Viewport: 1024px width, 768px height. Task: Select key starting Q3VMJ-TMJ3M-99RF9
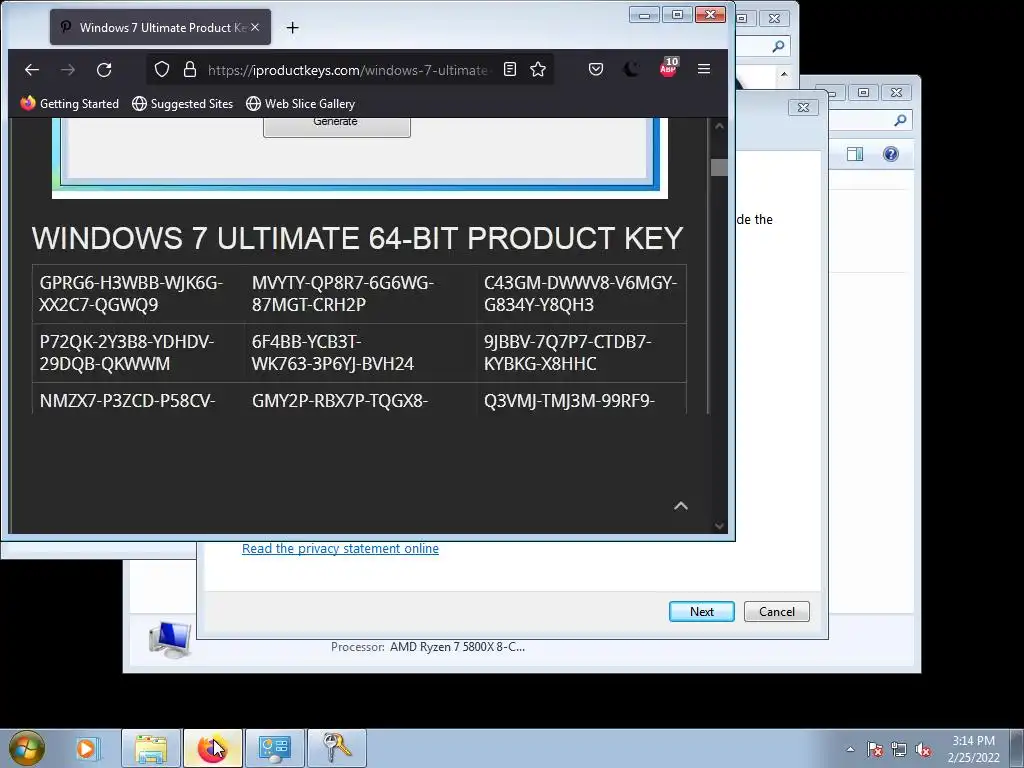click(569, 400)
